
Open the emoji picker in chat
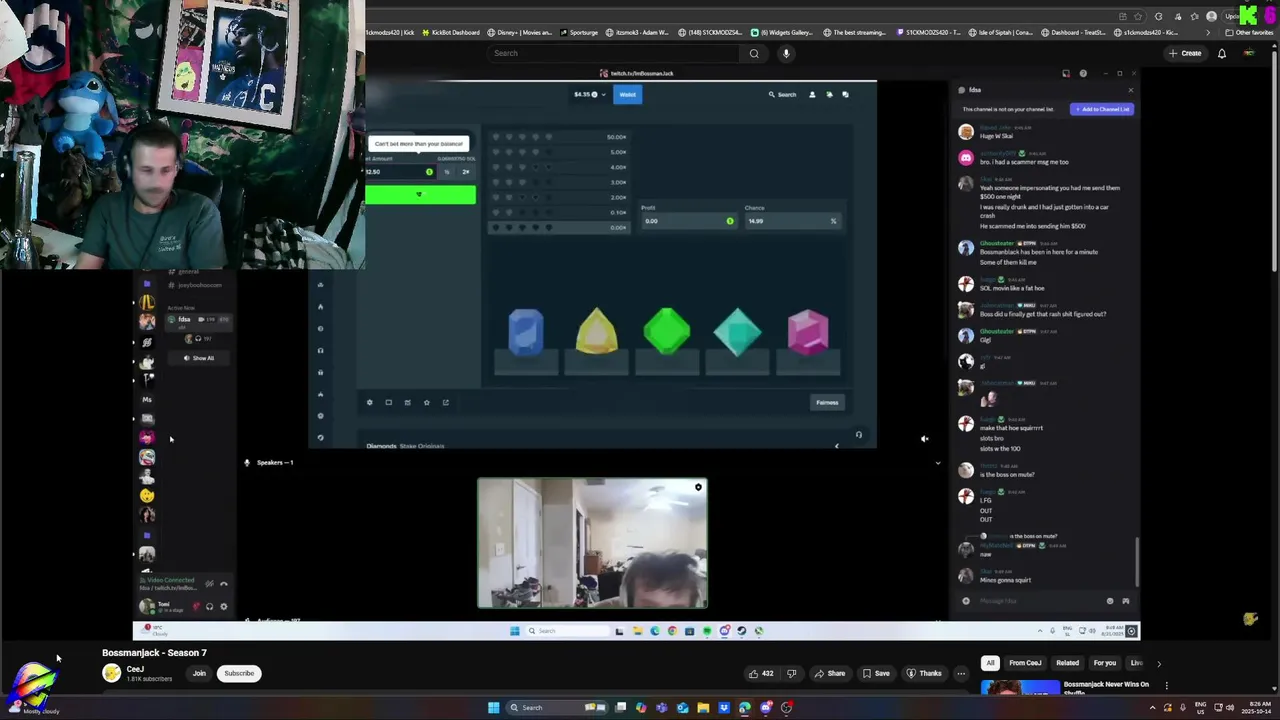click(1109, 601)
